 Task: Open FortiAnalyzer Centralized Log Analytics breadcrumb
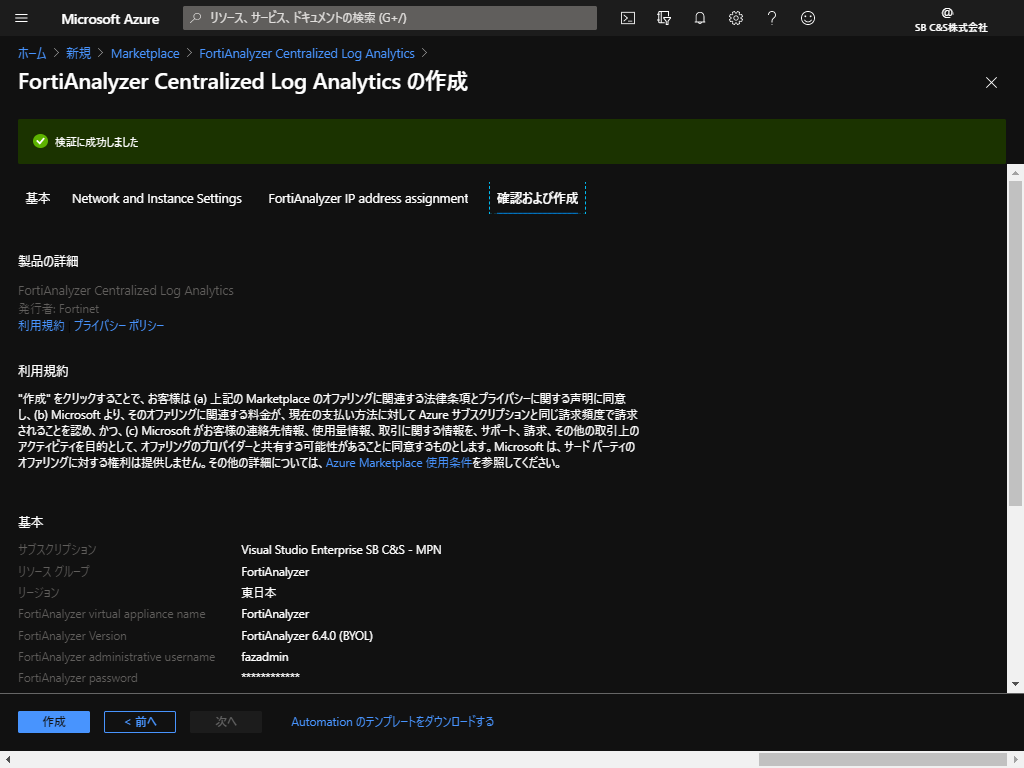(x=307, y=54)
